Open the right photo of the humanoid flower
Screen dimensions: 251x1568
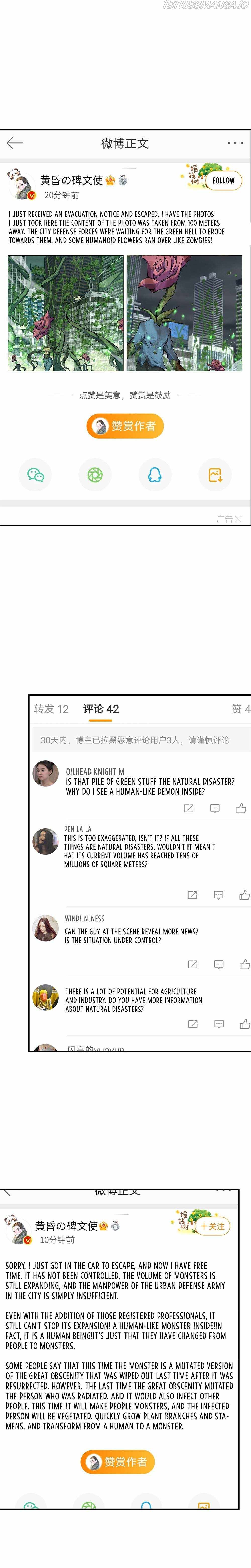click(x=184, y=313)
